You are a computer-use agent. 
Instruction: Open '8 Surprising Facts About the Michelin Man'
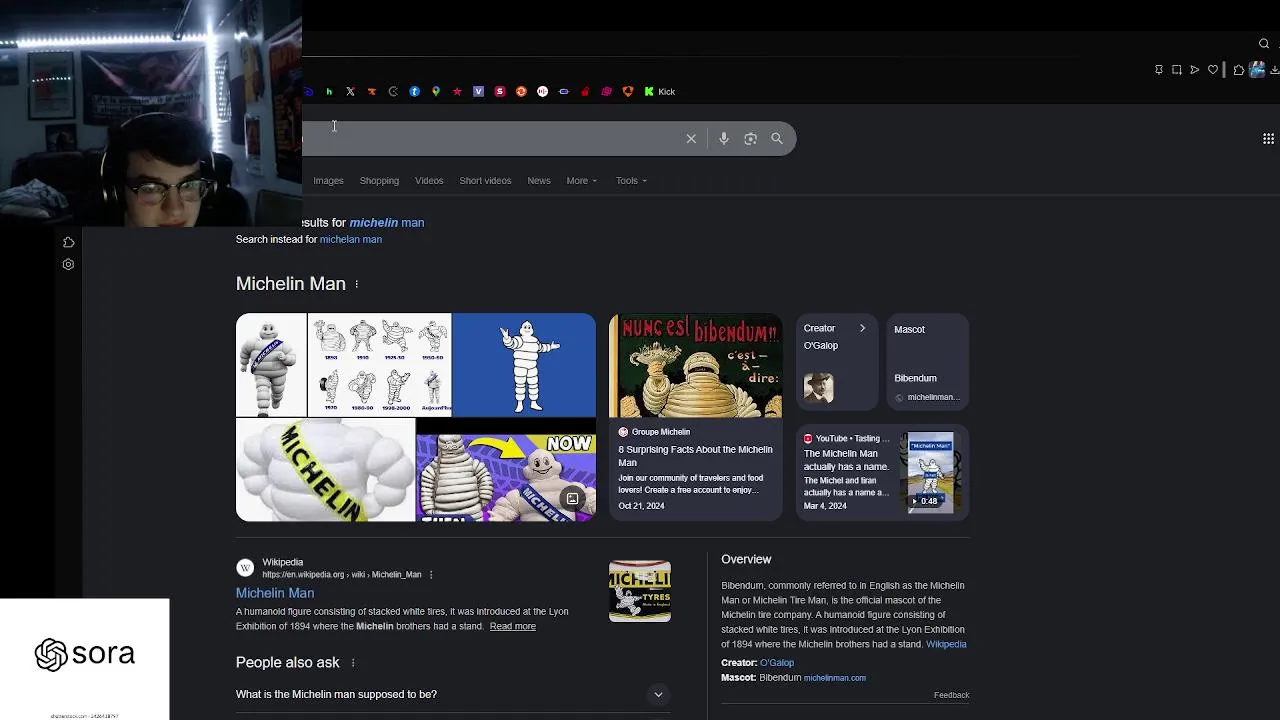[695, 456]
